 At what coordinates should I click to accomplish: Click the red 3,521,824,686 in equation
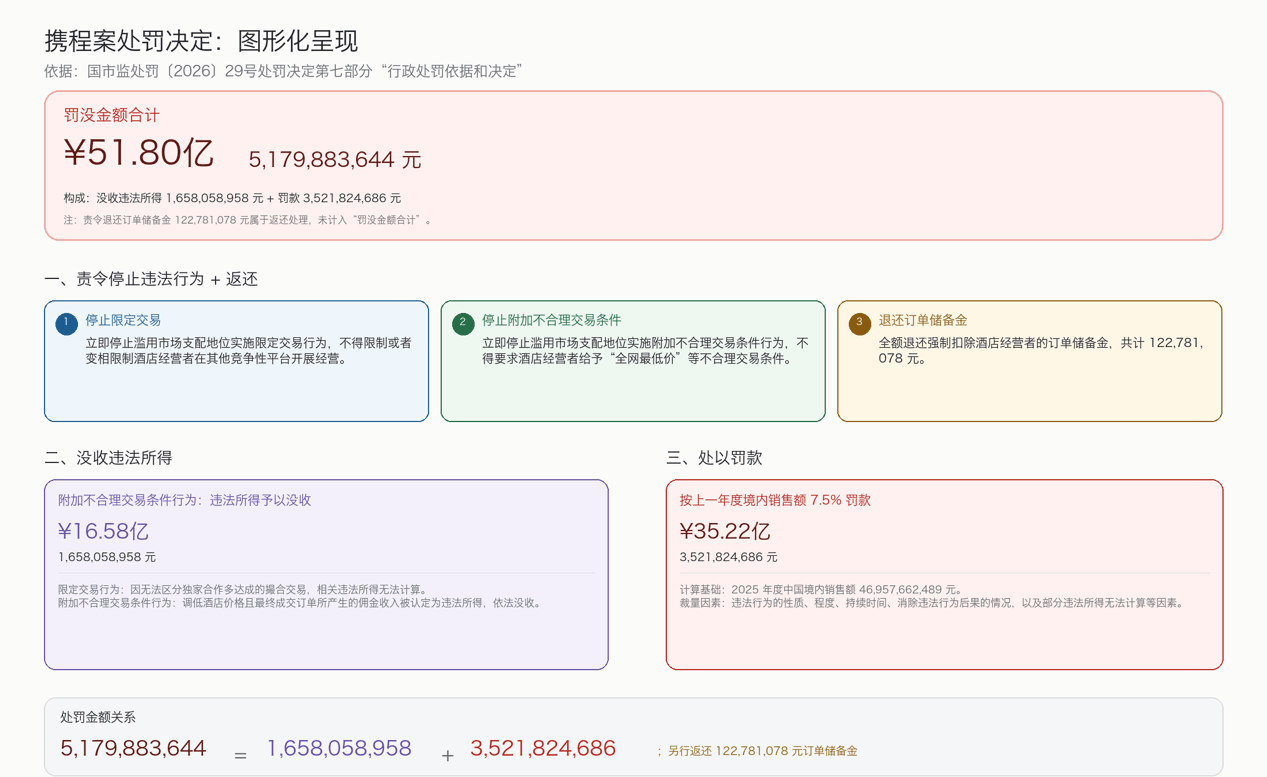[x=543, y=748]
